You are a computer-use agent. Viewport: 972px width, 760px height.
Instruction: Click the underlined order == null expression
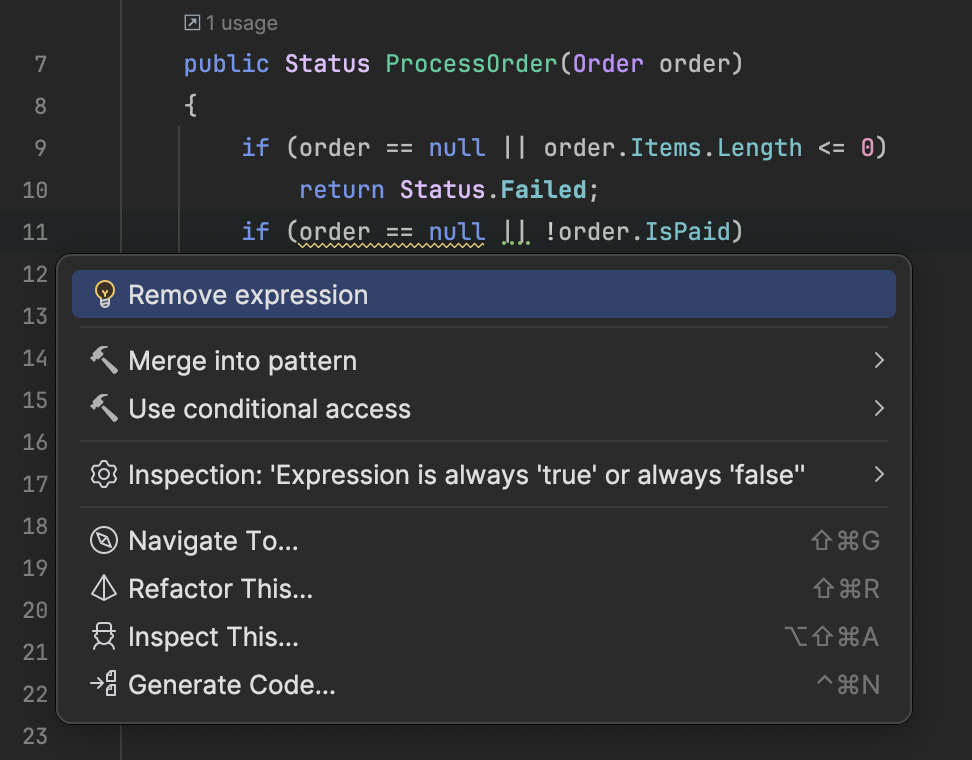392,232
